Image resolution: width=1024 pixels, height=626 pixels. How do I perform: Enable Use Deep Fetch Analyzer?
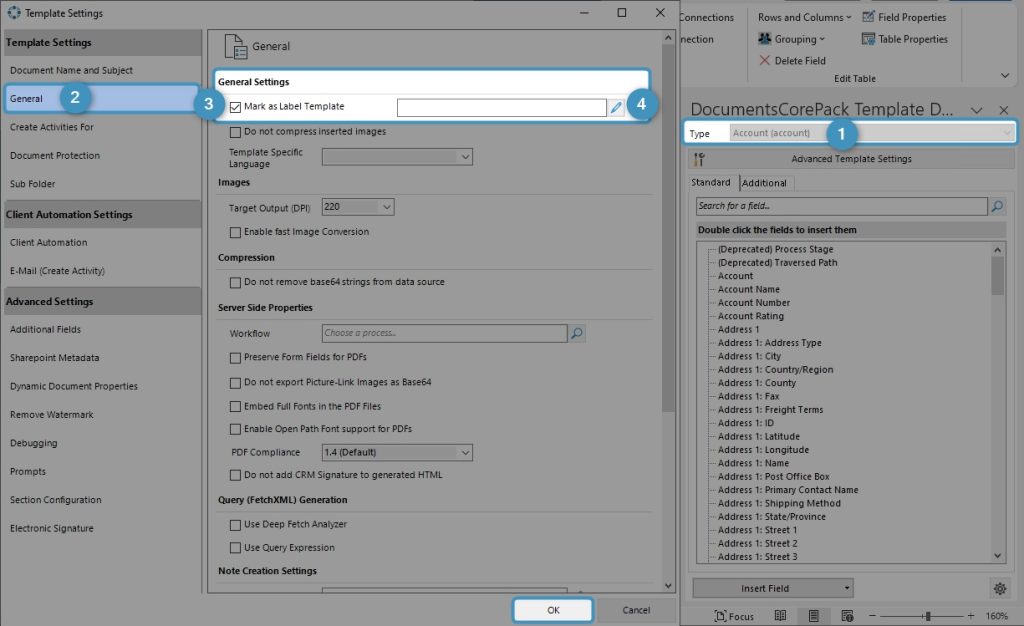[235, 525]
